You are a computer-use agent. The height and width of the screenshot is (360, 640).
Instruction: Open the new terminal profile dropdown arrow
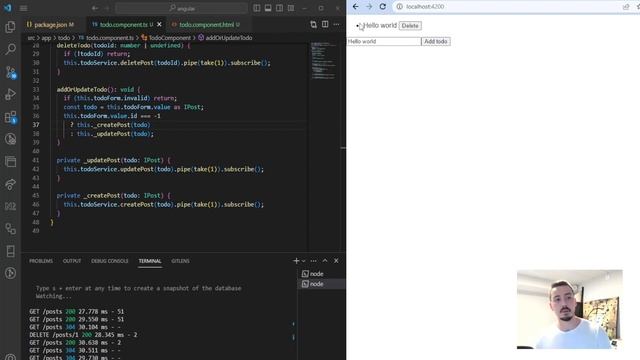coord(303,261)
